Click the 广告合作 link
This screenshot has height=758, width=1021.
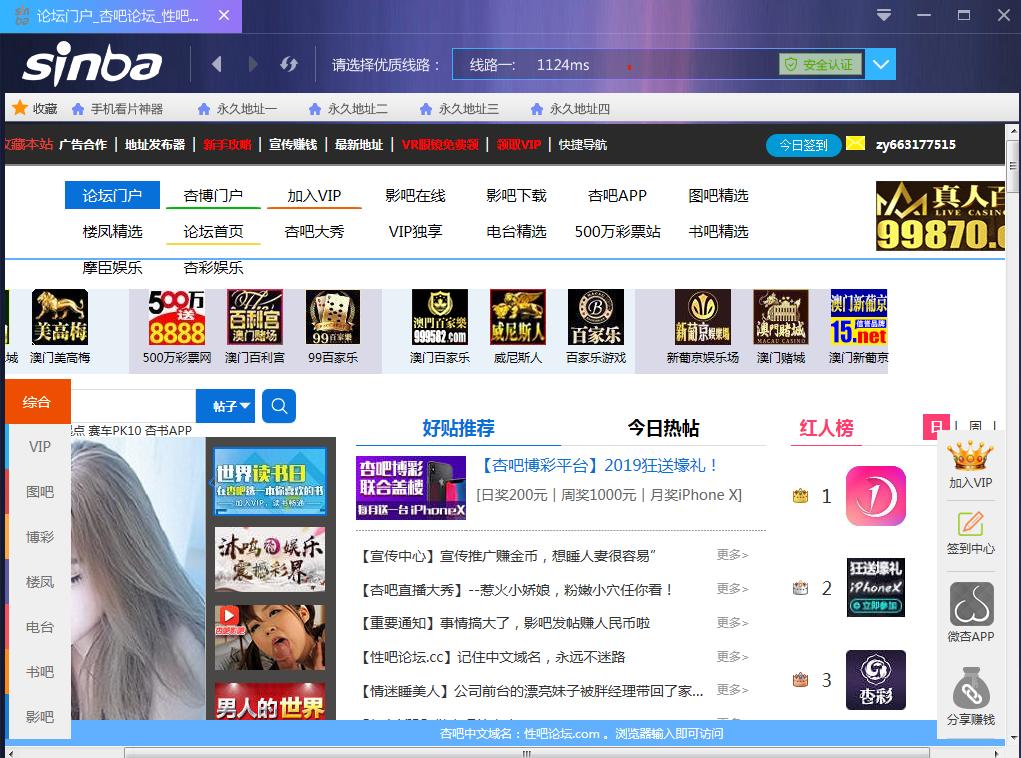83,145
